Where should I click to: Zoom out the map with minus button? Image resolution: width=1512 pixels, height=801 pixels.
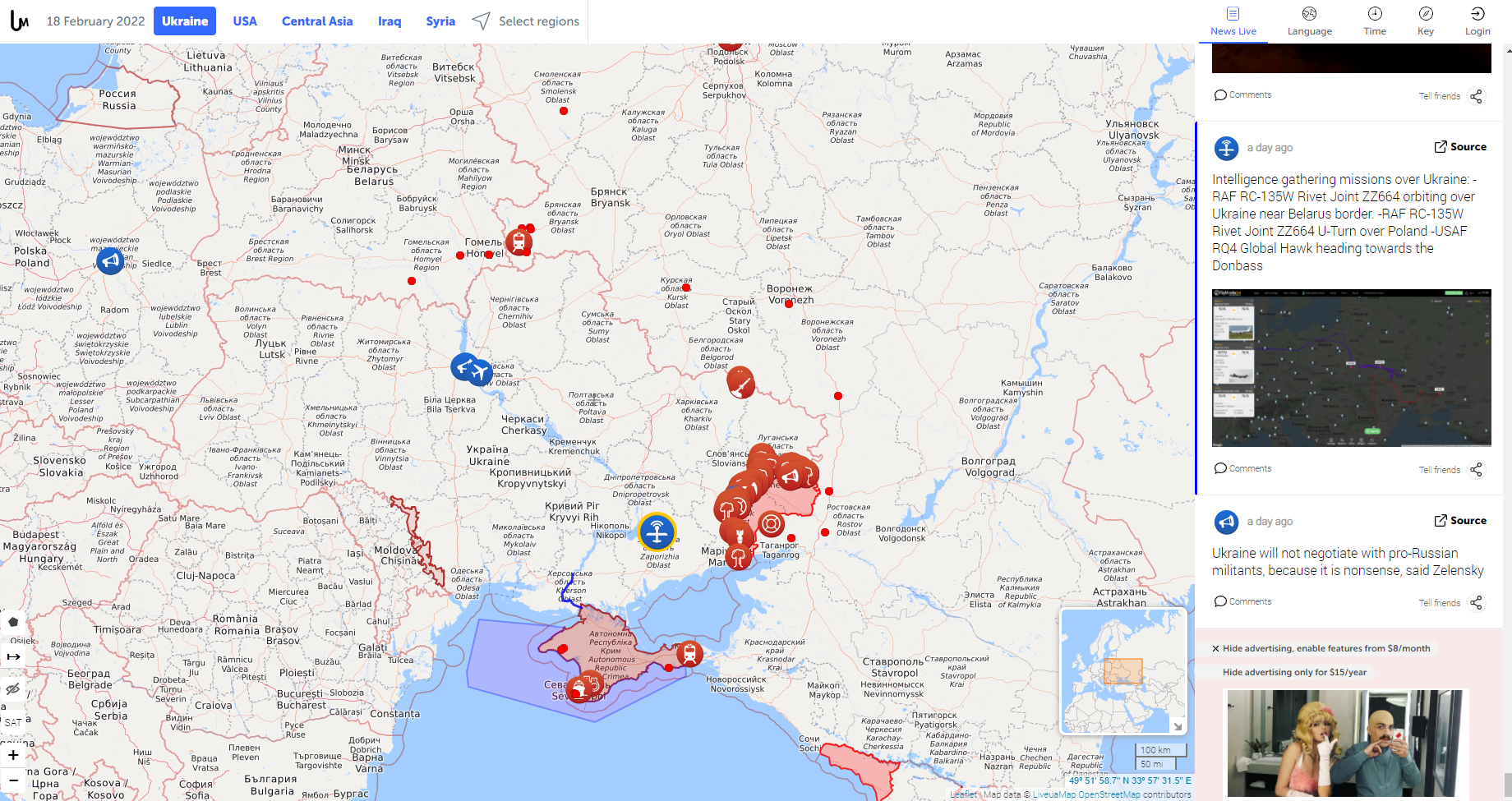pos(13,780)
